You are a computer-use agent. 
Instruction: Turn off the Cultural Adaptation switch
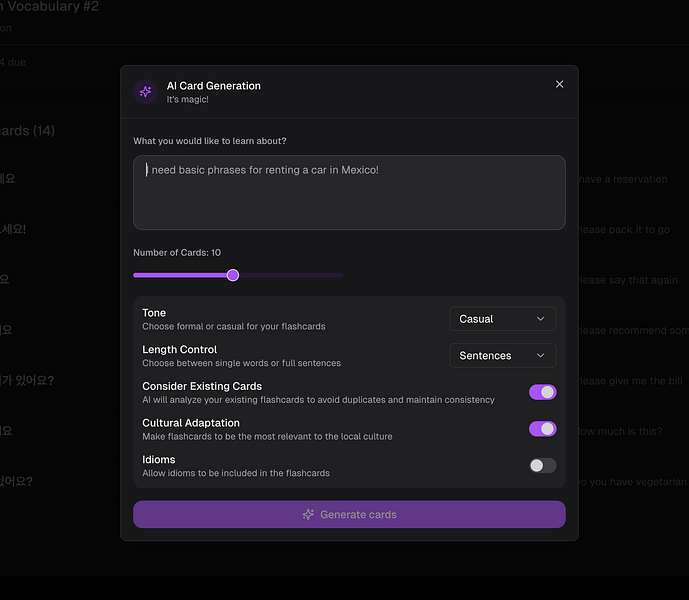click(x=542, y=429)
